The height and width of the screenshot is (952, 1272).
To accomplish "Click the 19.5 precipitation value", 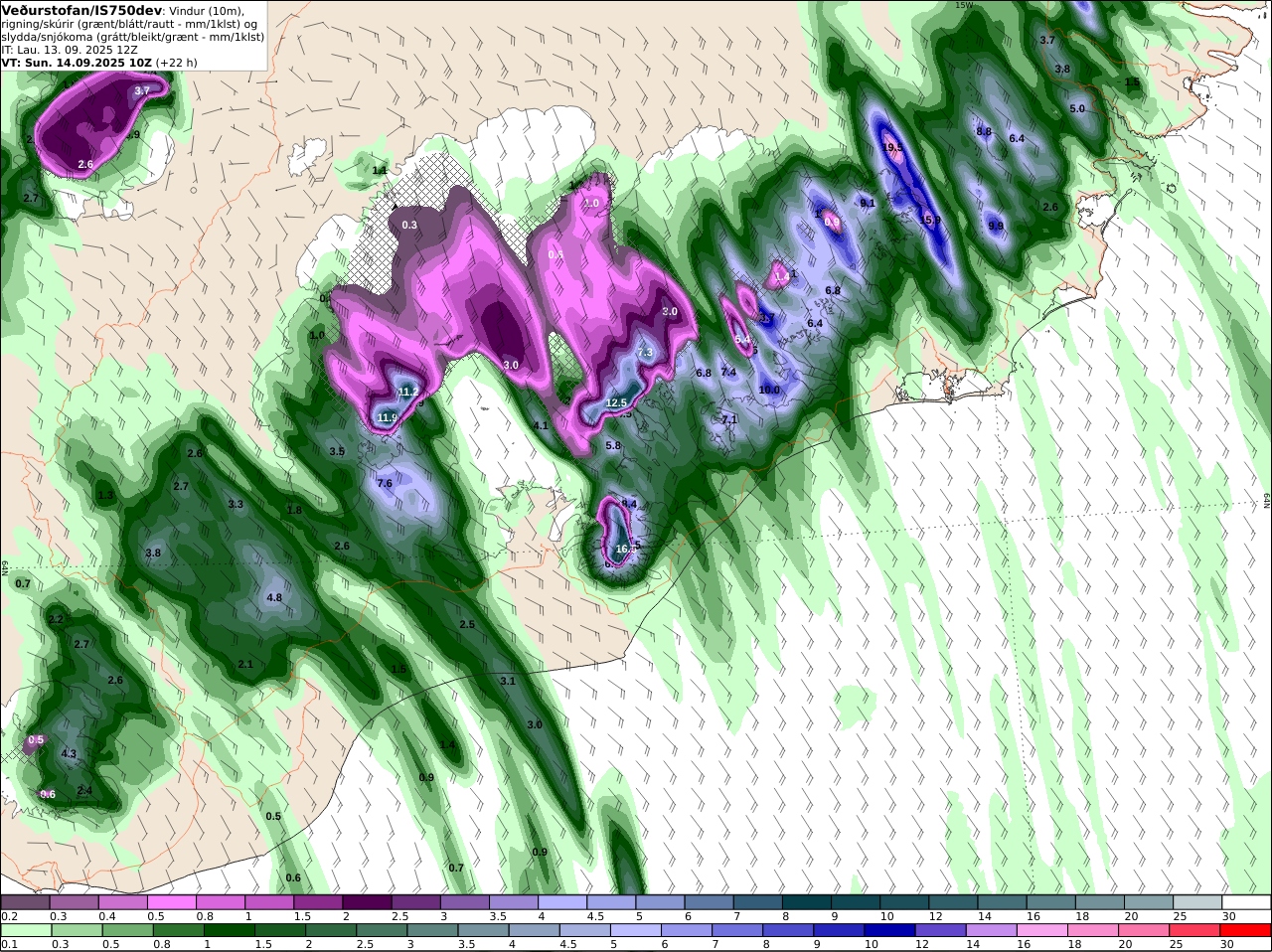I will [892, 148].
